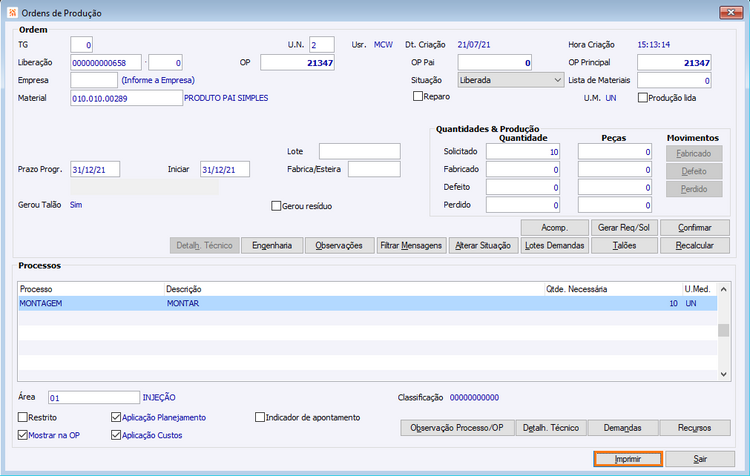Open Observação Processo/OP
Viewport: 750px width, 476px height.
[x=457, y=428]
